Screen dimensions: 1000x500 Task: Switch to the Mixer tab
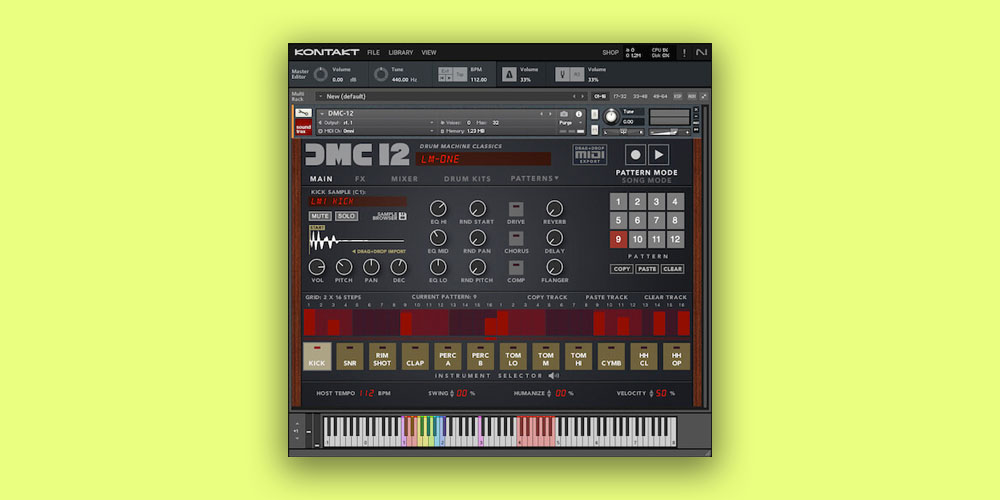tap(404, 179)
